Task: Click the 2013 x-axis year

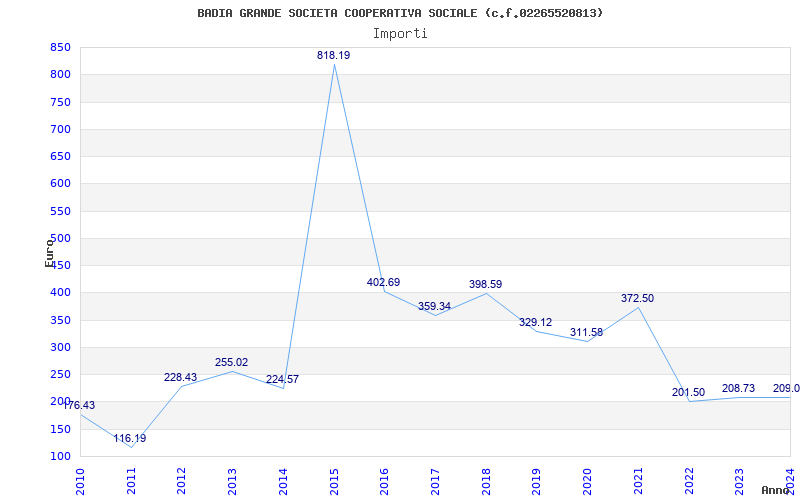Action: click(x=233, y=482)
